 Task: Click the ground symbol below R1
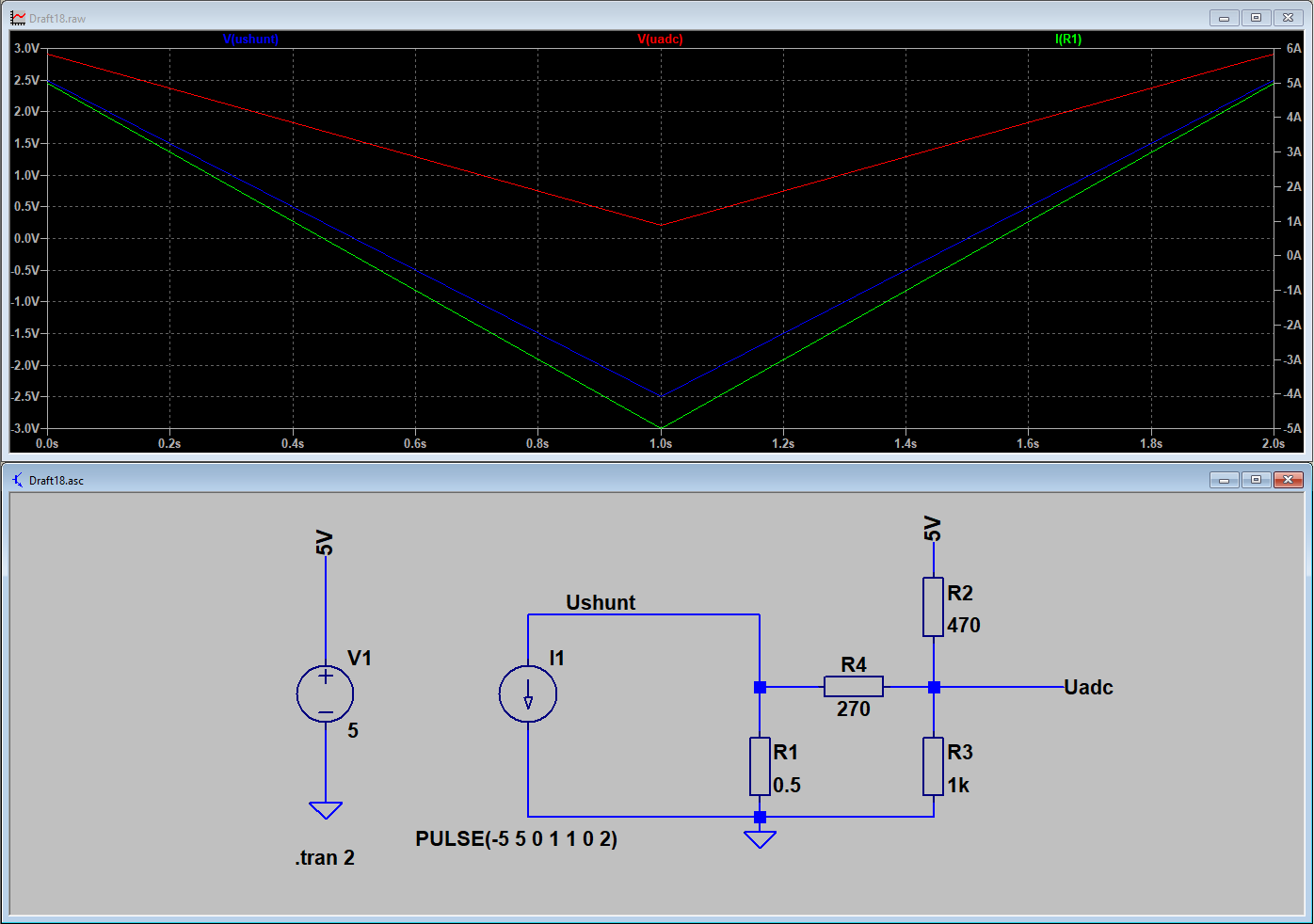(760, 838)
